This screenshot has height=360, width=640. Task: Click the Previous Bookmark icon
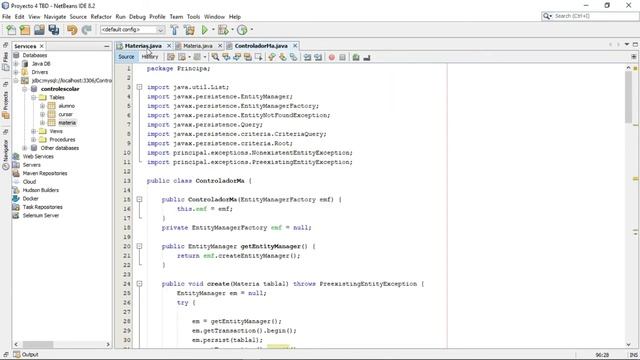[272, 58]
